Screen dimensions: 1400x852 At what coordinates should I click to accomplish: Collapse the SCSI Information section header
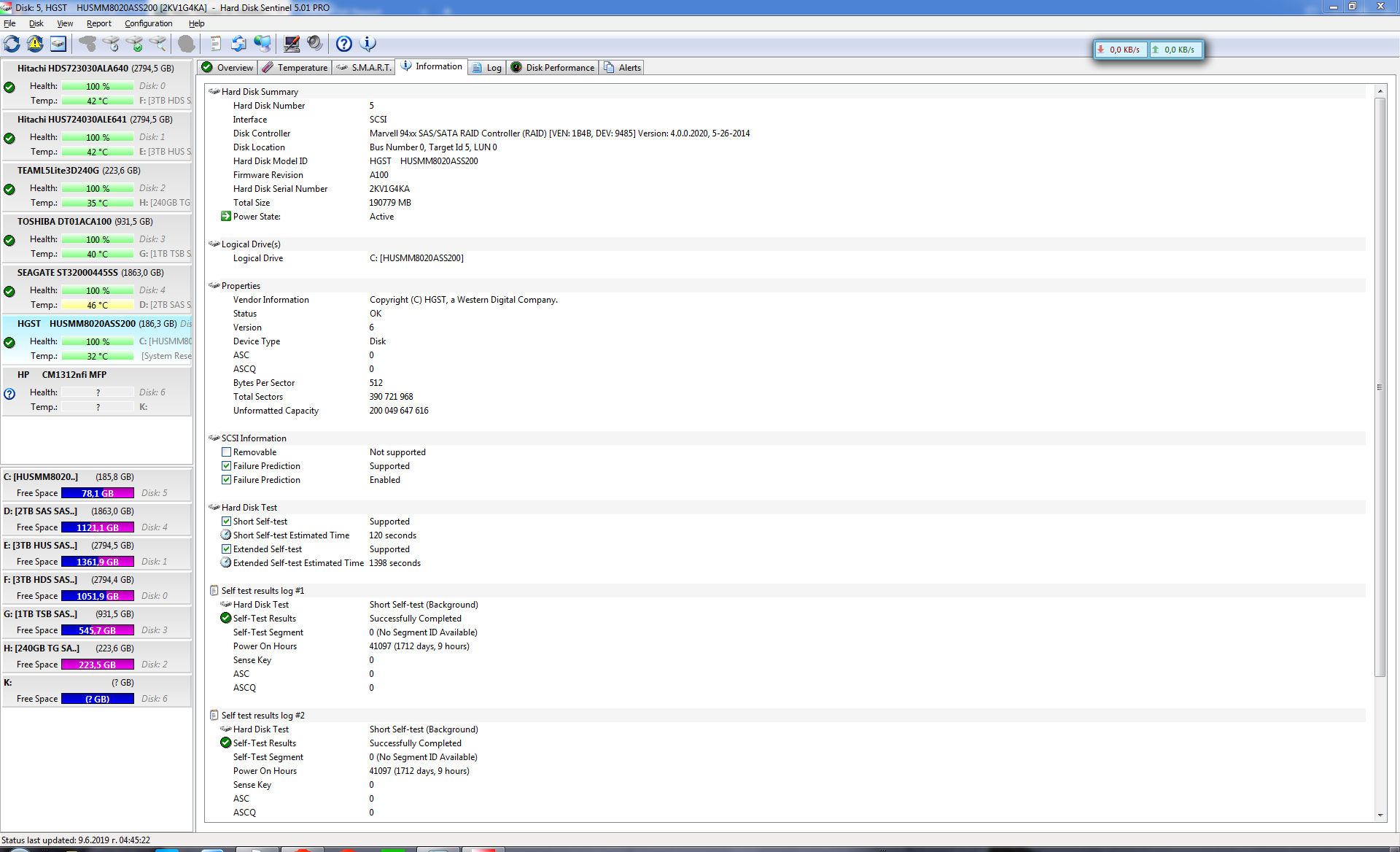coord(786,438)
